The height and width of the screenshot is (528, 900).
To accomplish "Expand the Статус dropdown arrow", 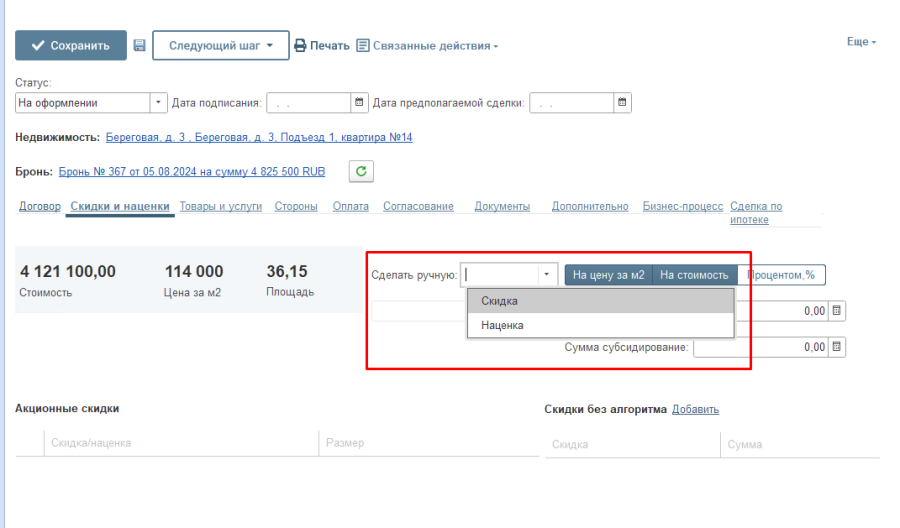I will [158, 102].
